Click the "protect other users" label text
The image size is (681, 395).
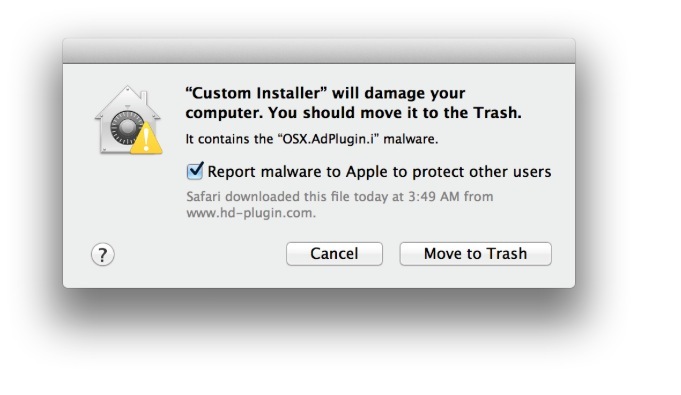tap(481, 172)
